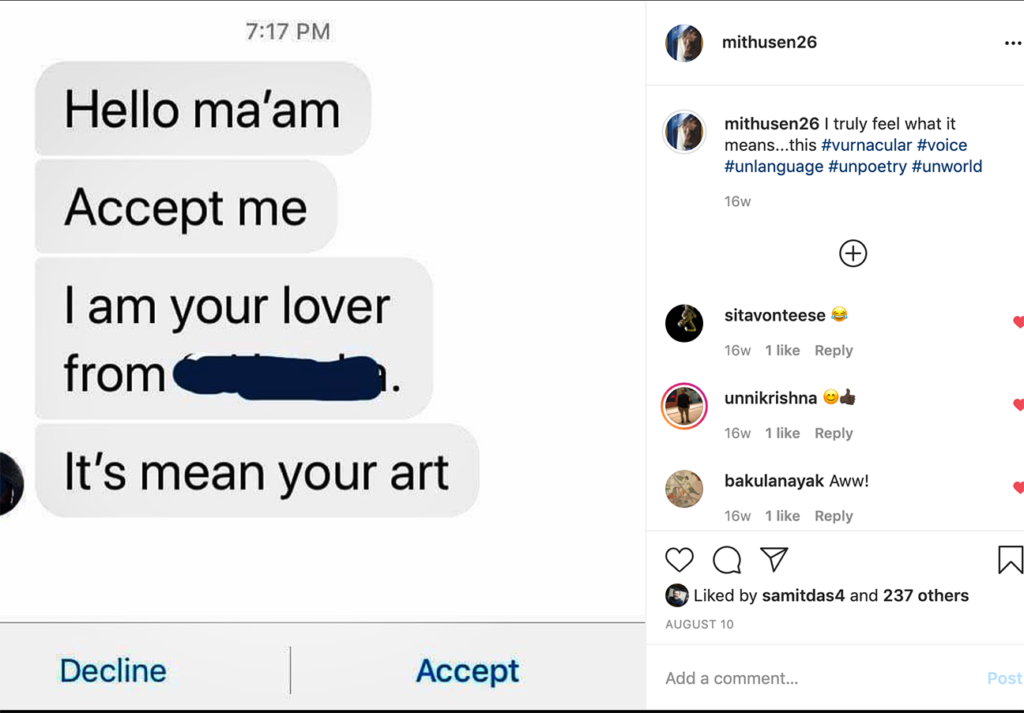Like sitavonteese's comment heart
1024x713 pixels.
coord(1018,322)
